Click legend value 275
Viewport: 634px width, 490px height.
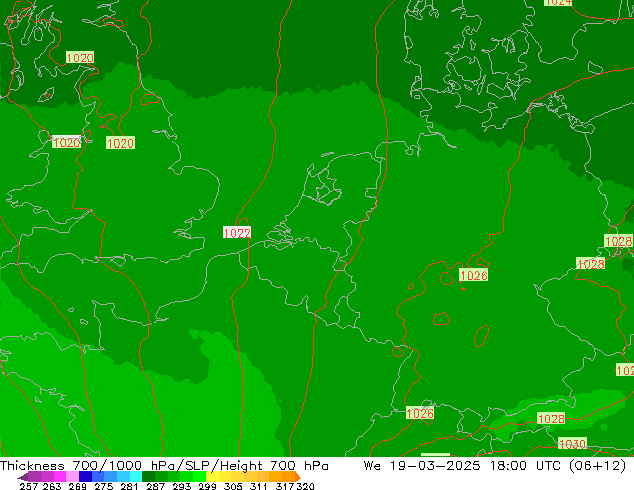click(x=104, y=486)
